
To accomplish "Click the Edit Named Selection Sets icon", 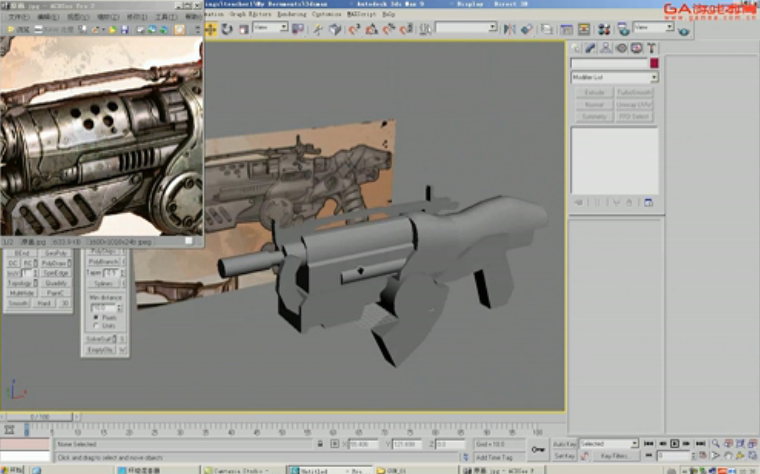I will [425, 30].
